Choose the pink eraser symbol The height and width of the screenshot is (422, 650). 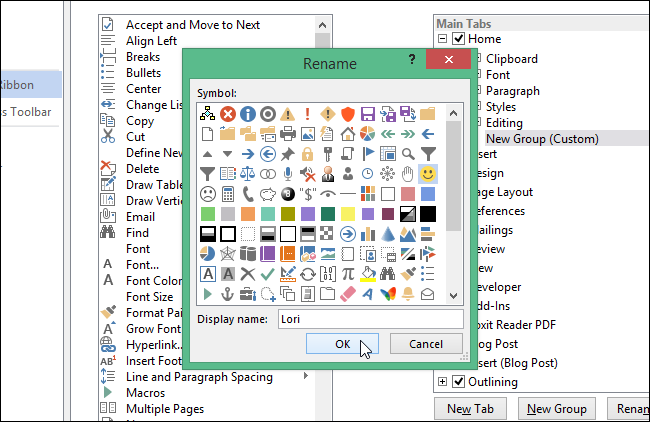pyautogui.click(x=348, y=294)
